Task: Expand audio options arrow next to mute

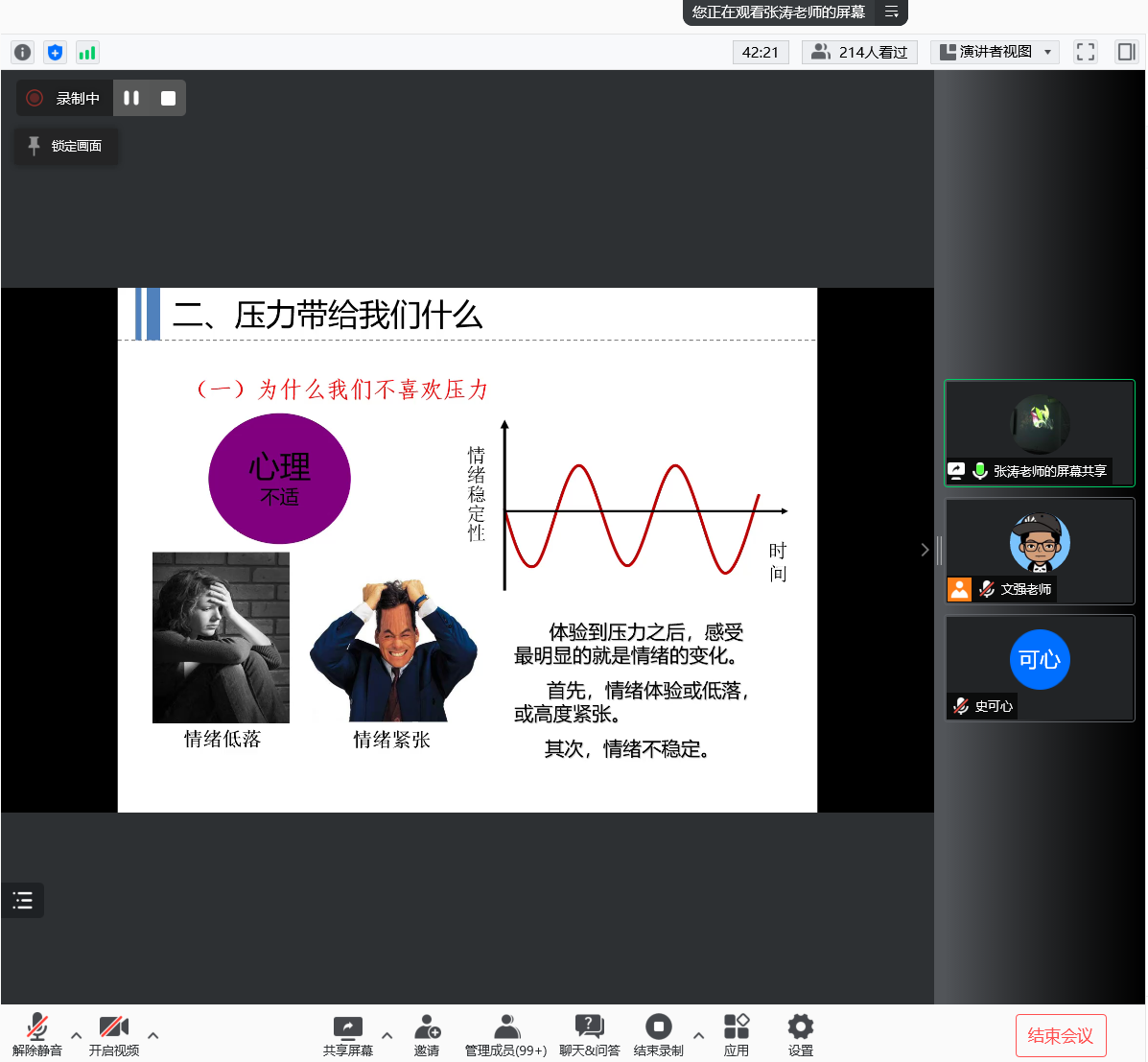Action: [77, 1035]
